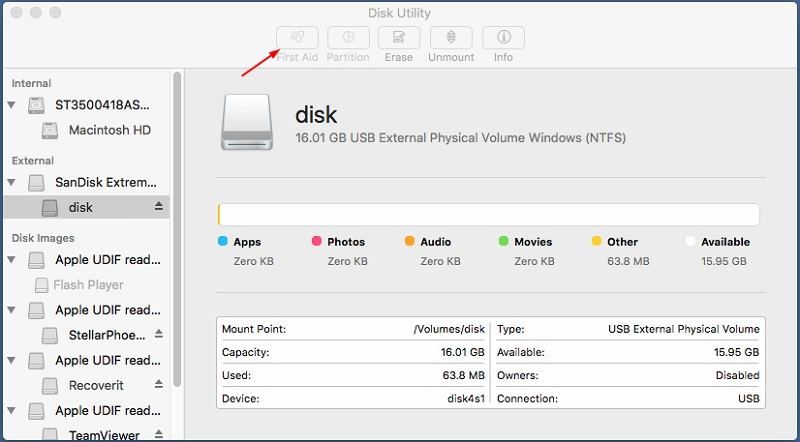Image resolution: width=800 pixels, height=442 pixels.
Task: Click the Other yellow storage legend dot
Action: click(x=597, y=241)
